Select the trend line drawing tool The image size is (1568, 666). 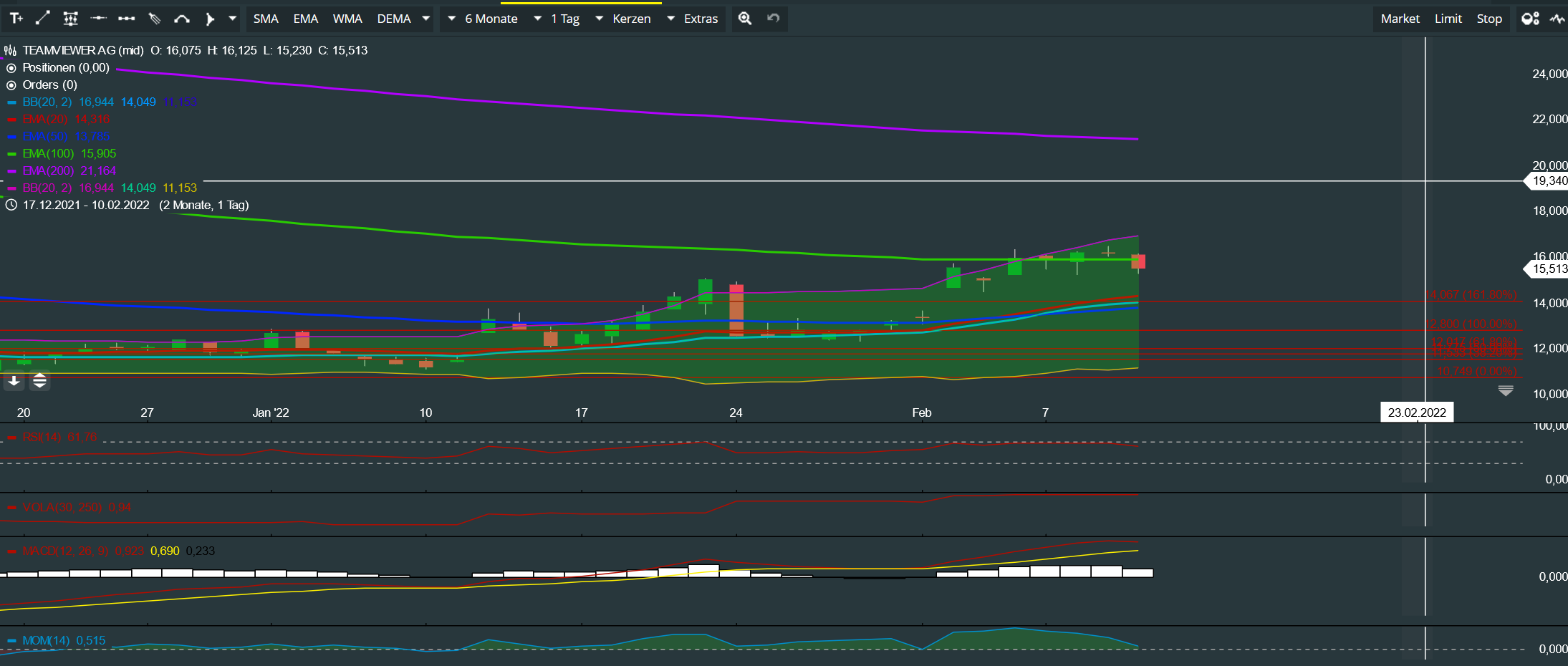[43, 19]
